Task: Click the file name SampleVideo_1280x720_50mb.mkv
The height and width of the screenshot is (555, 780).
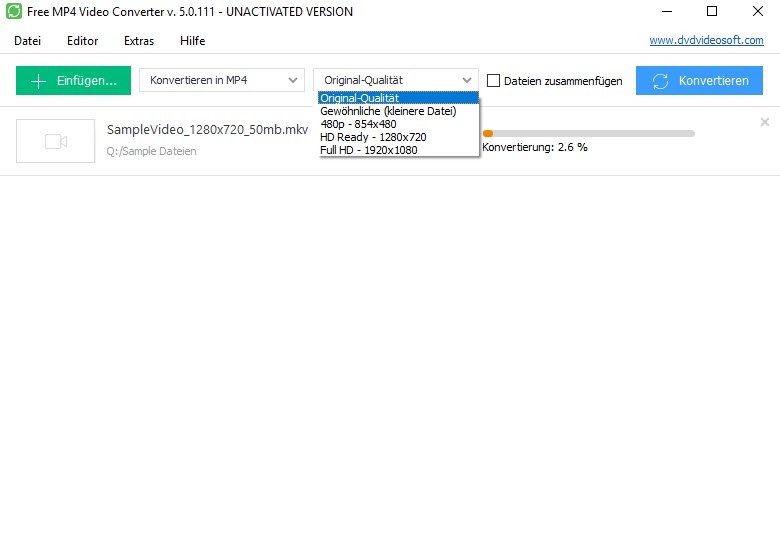Action: click(207, 130)
